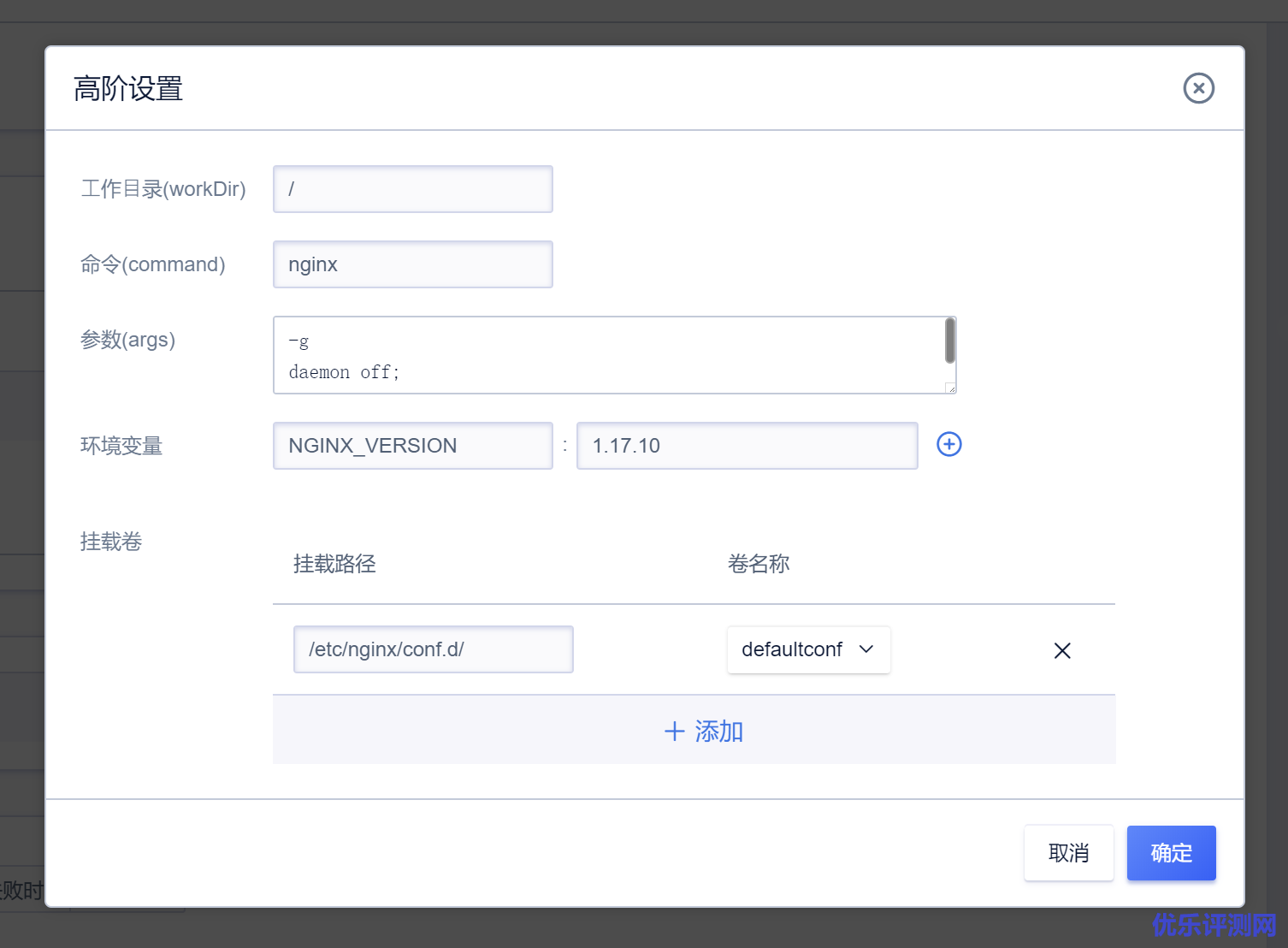Image resolution: width=1288 pixels, height=948 pixels.
Task: Remove the /etc/nginx/conf.d/ mount row
Action: click(x=1062, y=650)
